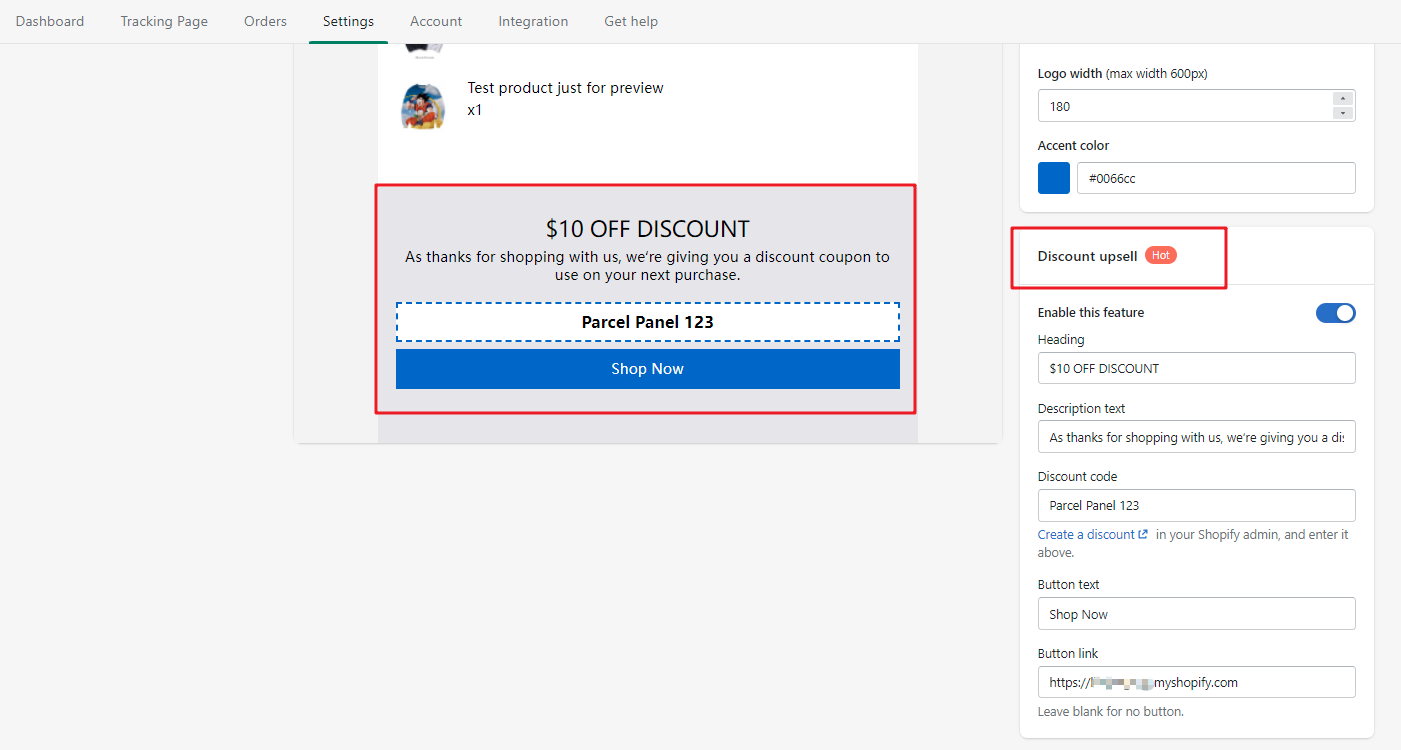Click the Hot badge next to Discount upsell

[1161, 255]
